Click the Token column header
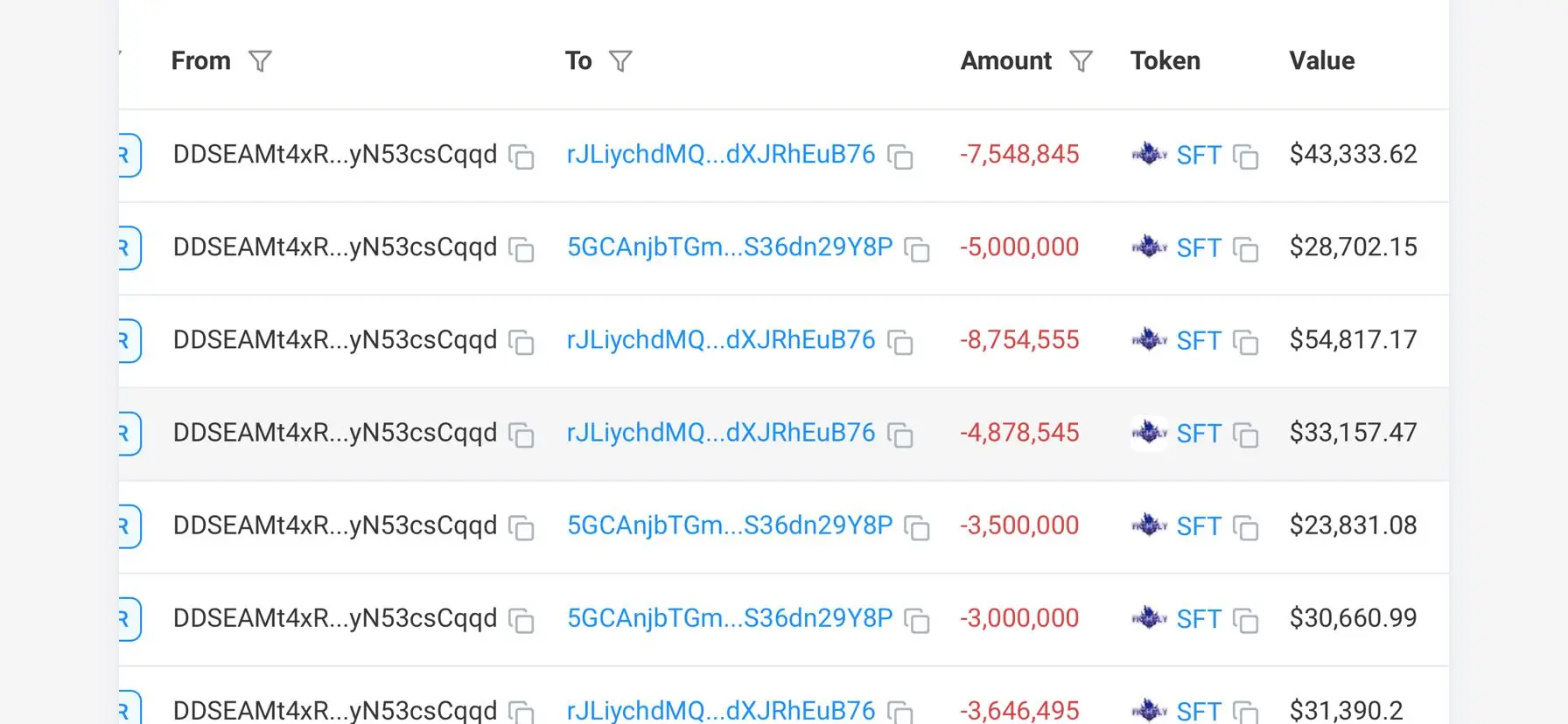The image size is (1568, 724). pyautogui.click(x=1165, y=61)
